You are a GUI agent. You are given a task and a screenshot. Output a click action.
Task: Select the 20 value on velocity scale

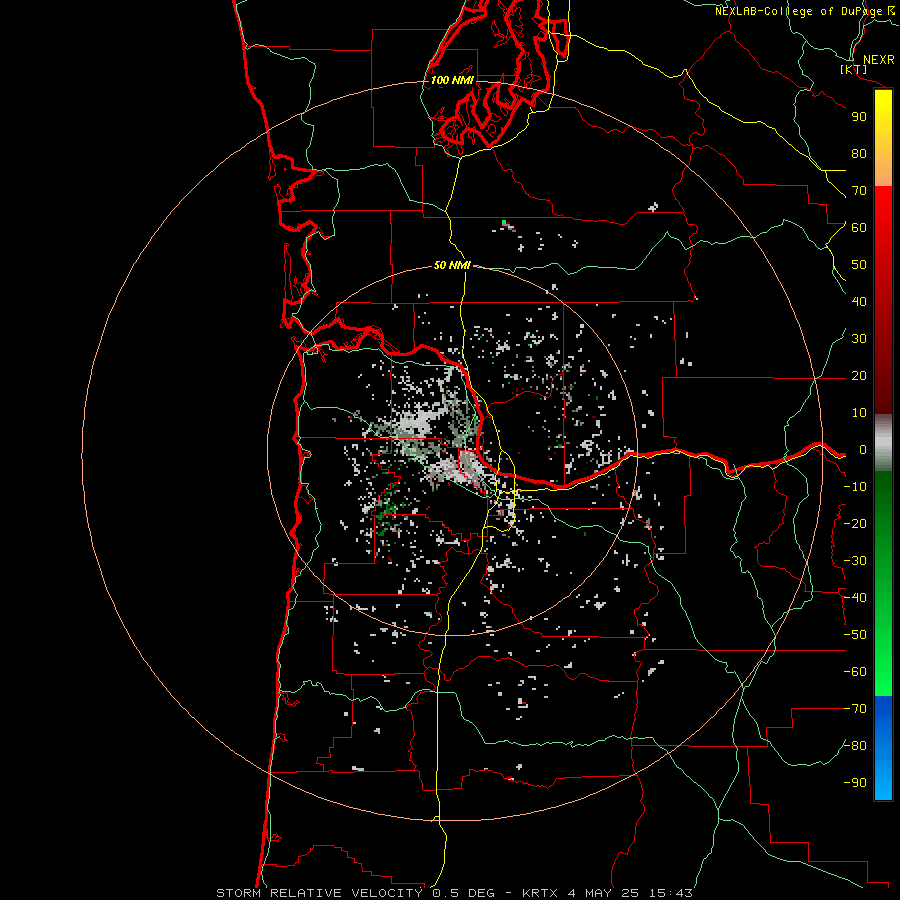click(x=859, y=376)
